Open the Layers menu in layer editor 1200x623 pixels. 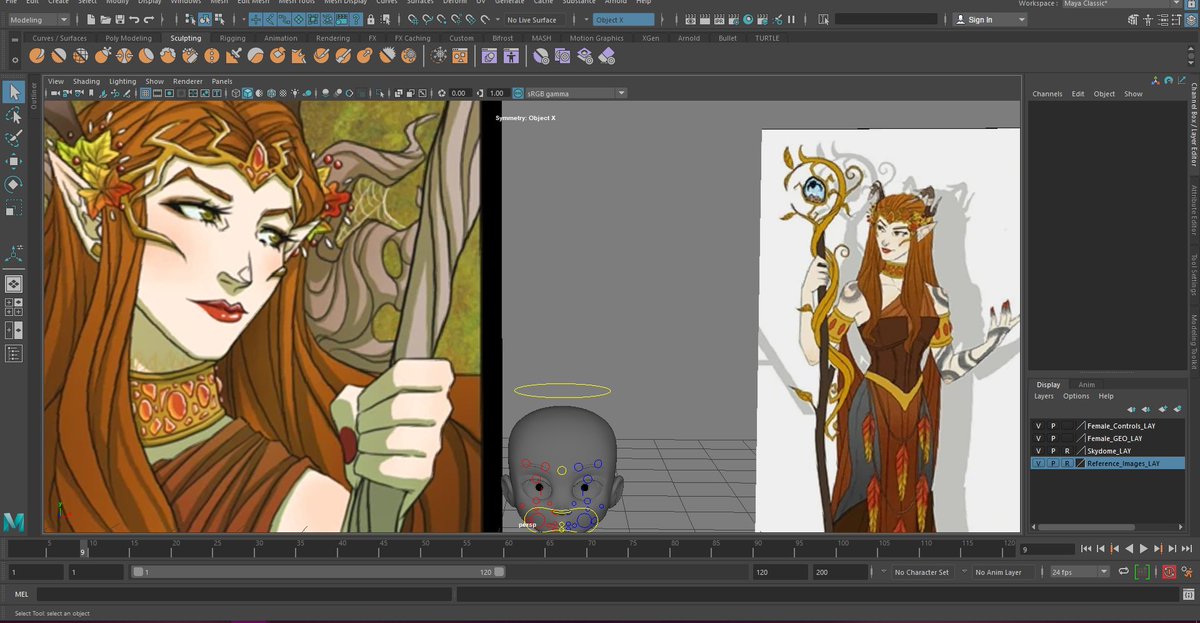[1044, 396]
